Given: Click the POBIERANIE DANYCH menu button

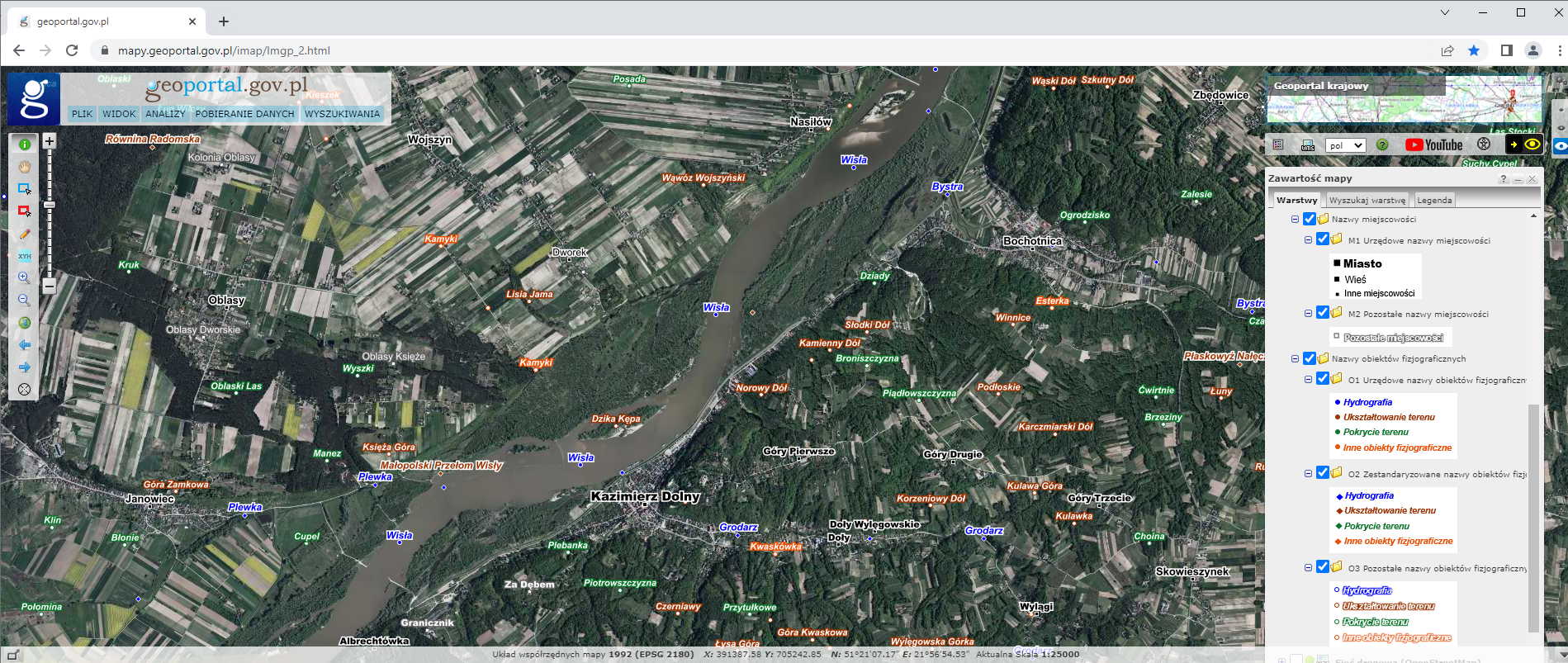Looking at the screenshot, I should pyautogui.click(x=244, y=114).
